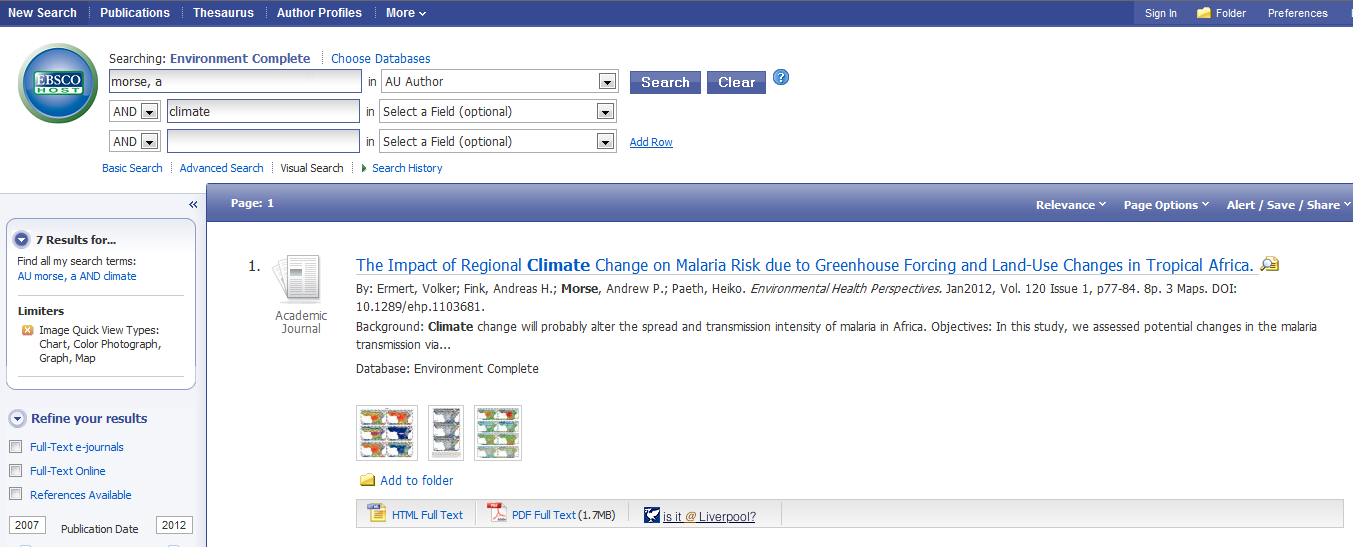Collapse the left sidebar with double-arrow icon

193,204
